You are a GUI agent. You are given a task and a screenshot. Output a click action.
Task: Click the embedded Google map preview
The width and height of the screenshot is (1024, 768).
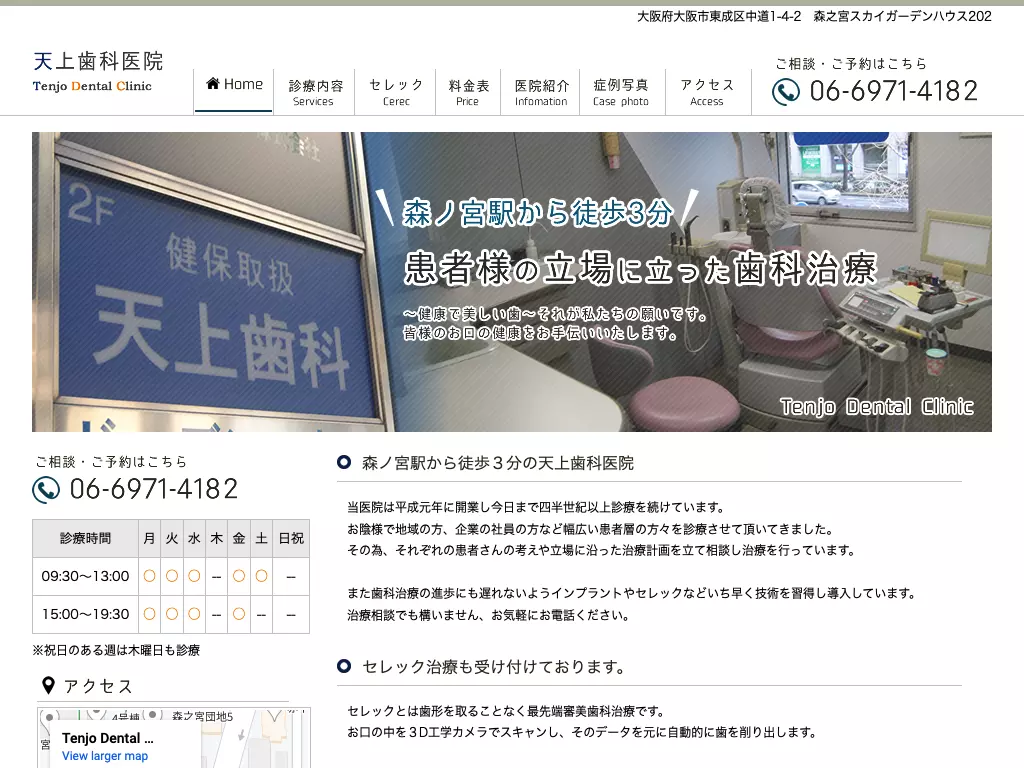pyautogui.click(x=174, y=738)
